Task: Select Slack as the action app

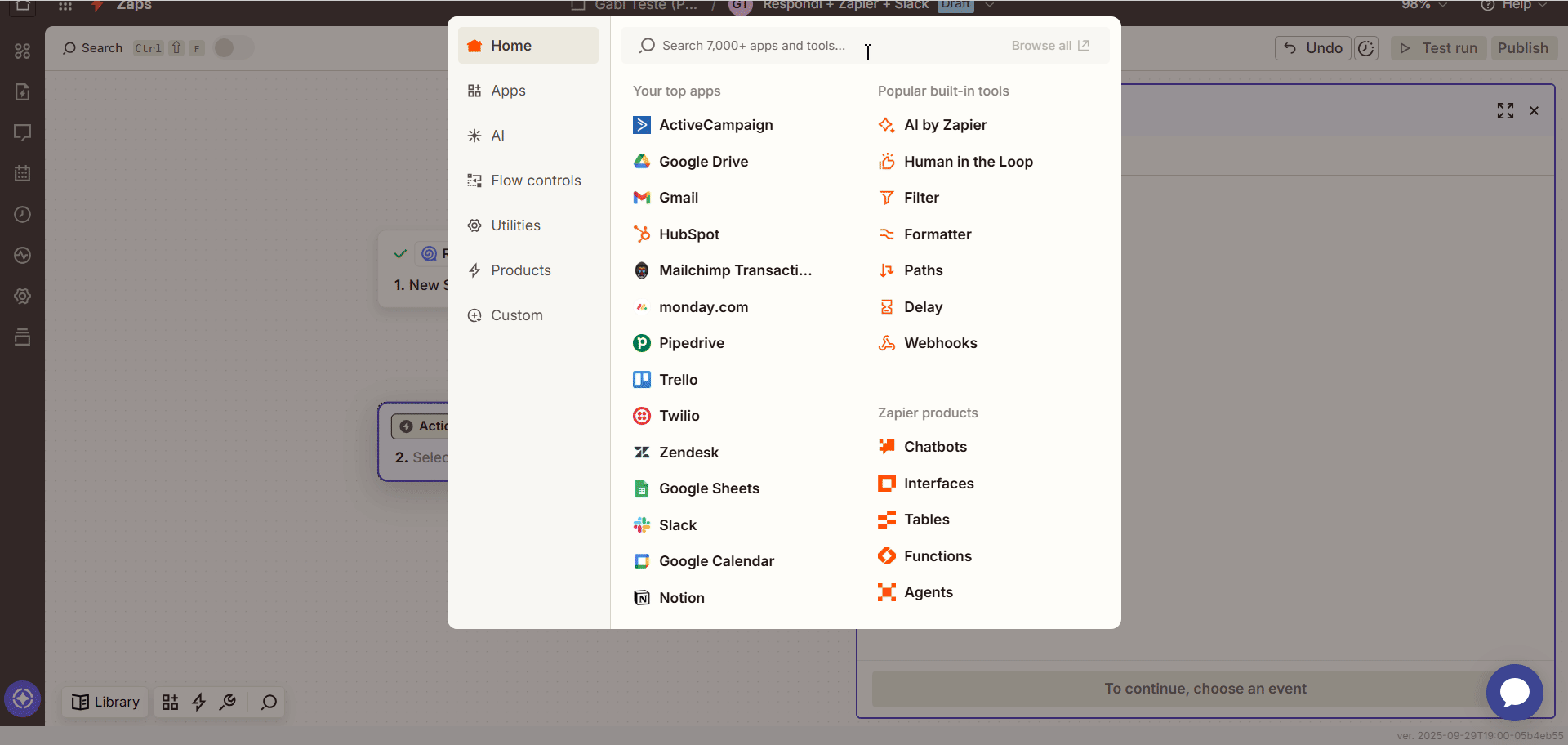Action: click(665, 525)
